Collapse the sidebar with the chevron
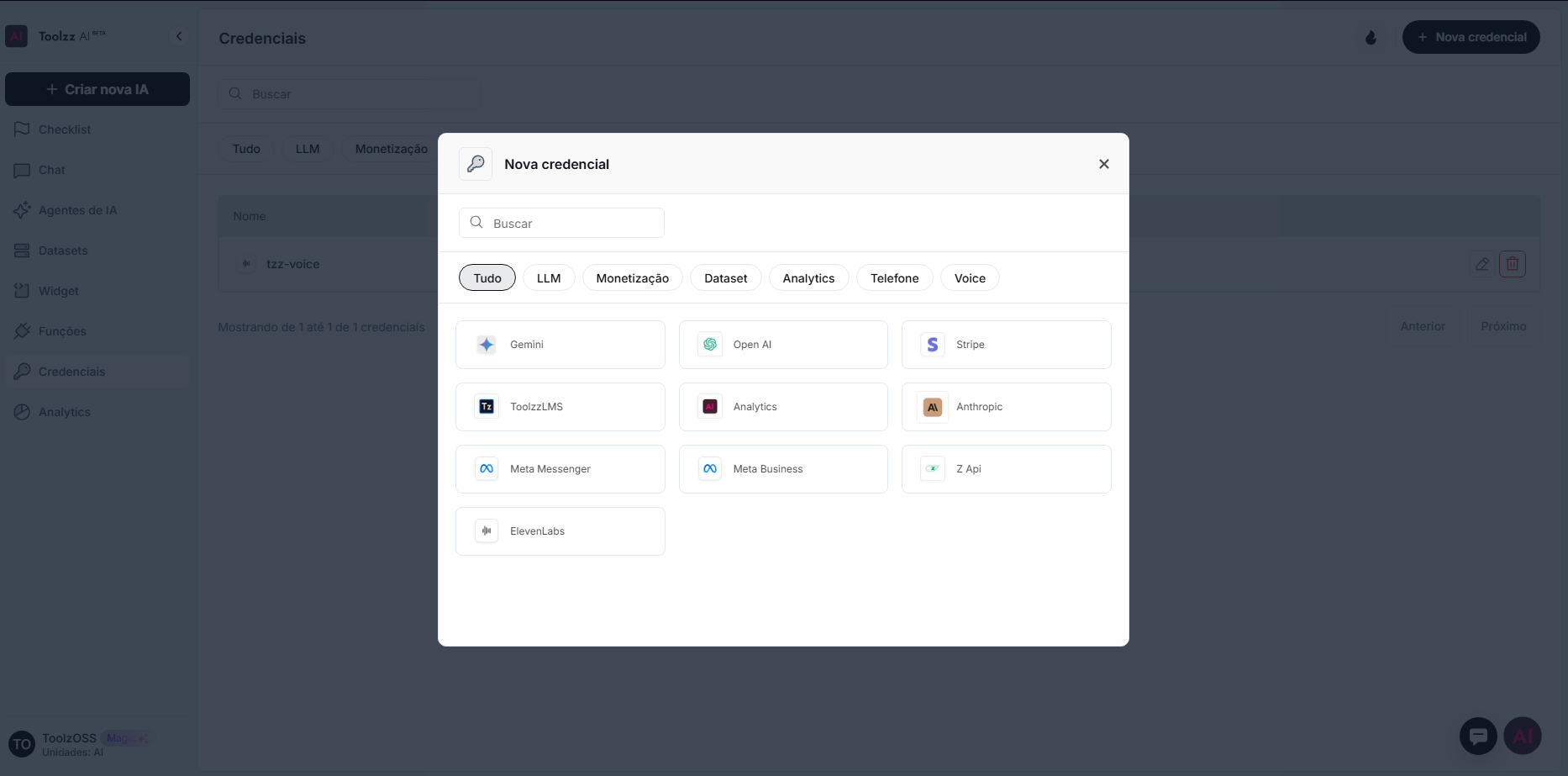Viewport: 1568px width, 776px height. point(179,36)
